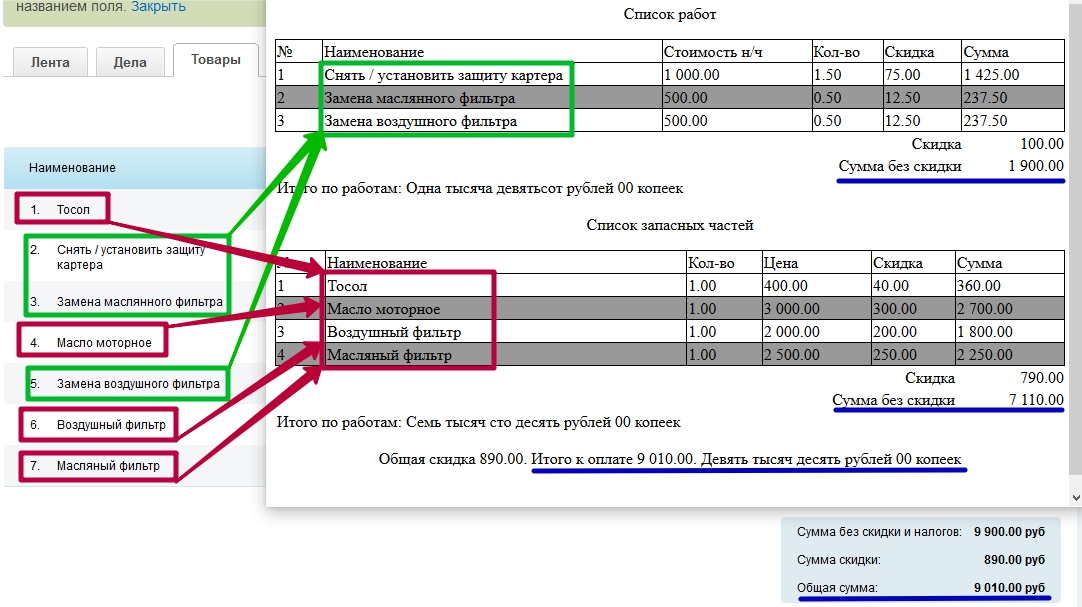Click the "Список запасных частей" heading
The height and width of the screenshot is (607, 1082).
pyautogui.click(x=669, y=225)
